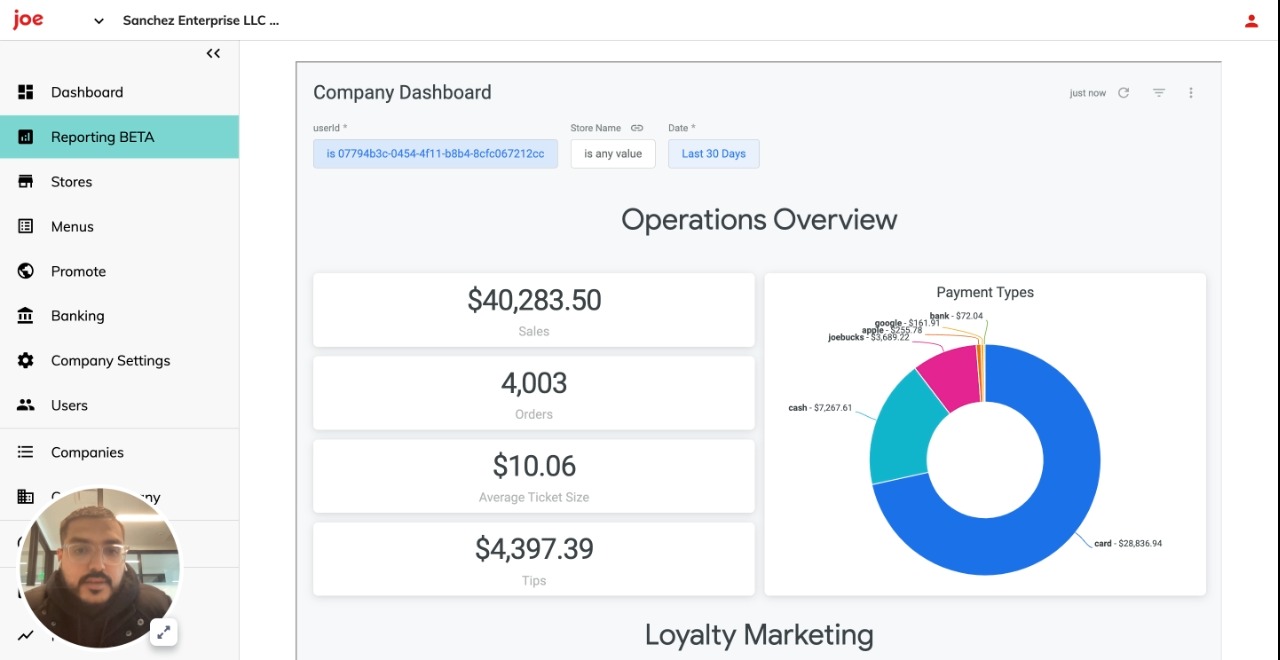
Task: Click the 'card - $28,836.94' label
Action: 1128,544
